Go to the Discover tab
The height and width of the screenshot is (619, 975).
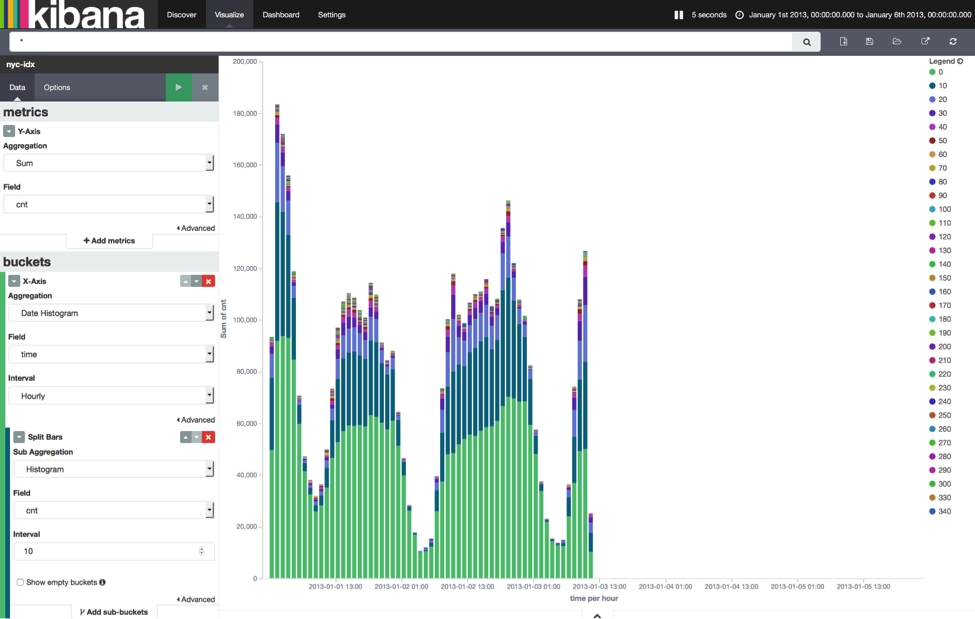click(182, 15)
